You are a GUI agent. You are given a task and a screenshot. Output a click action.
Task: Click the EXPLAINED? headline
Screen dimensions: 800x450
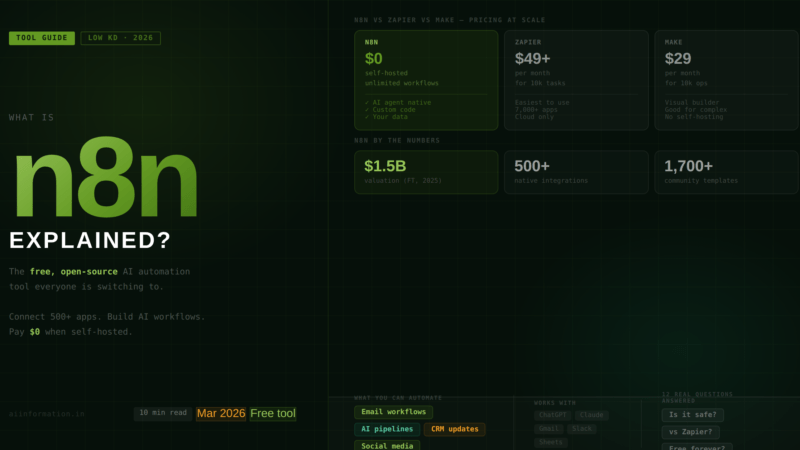click(90, 240)
